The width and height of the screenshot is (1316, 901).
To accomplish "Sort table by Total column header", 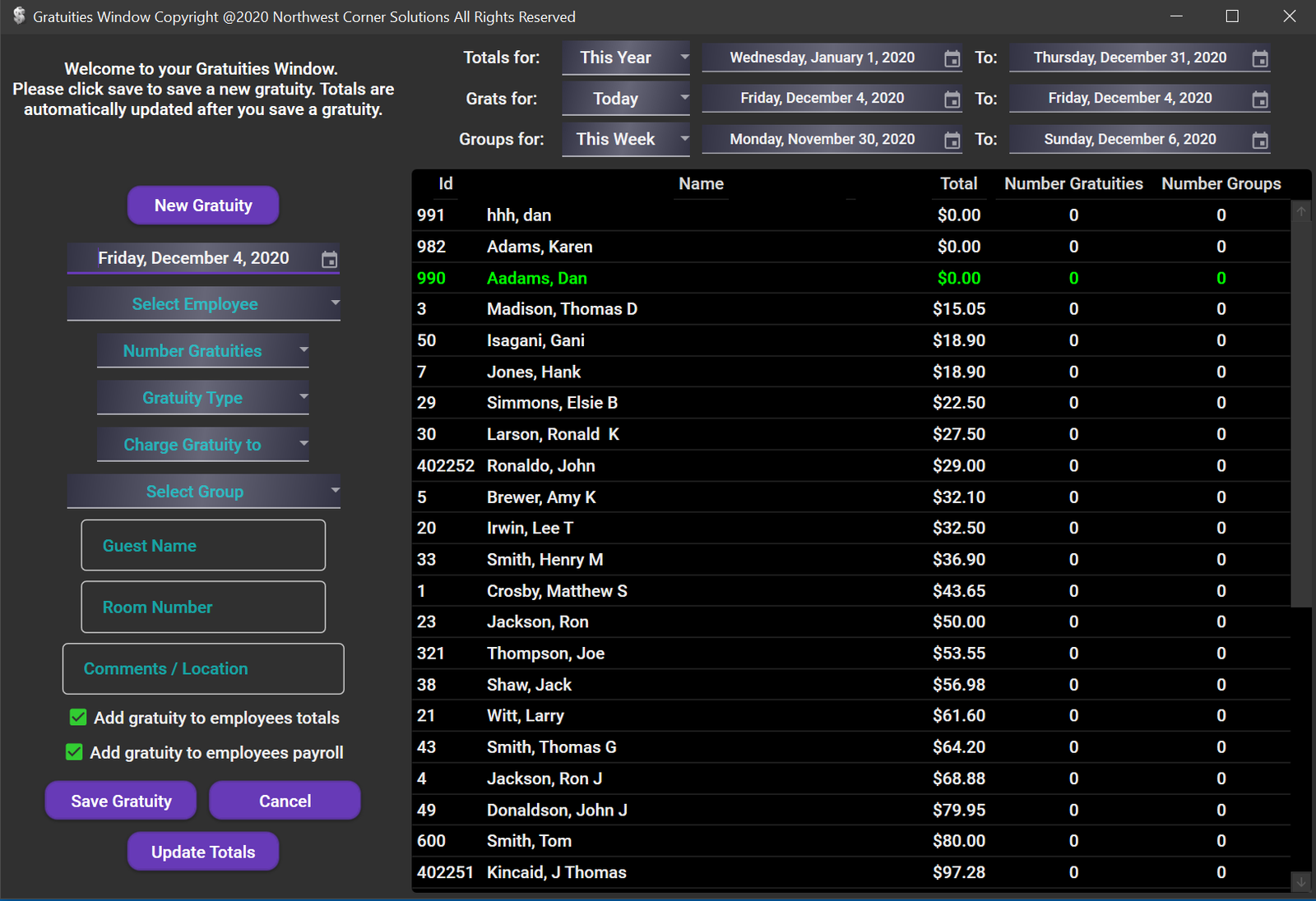I will pyautogui.click(x=958, y=184).
